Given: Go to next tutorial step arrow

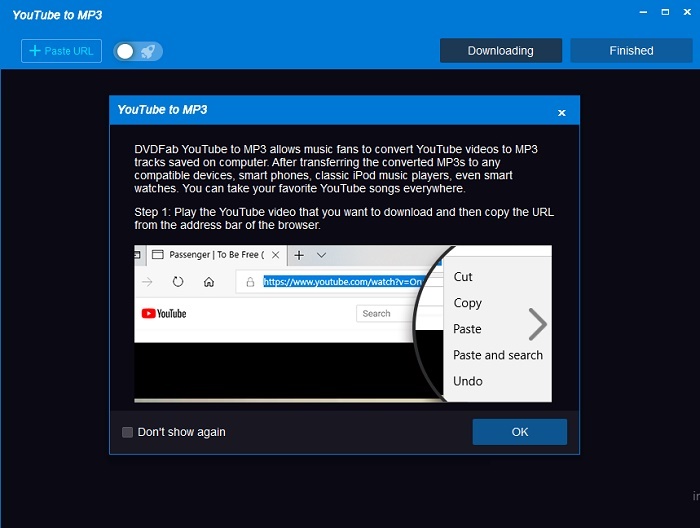Looking at the screenshot, I should coord(538,324).
